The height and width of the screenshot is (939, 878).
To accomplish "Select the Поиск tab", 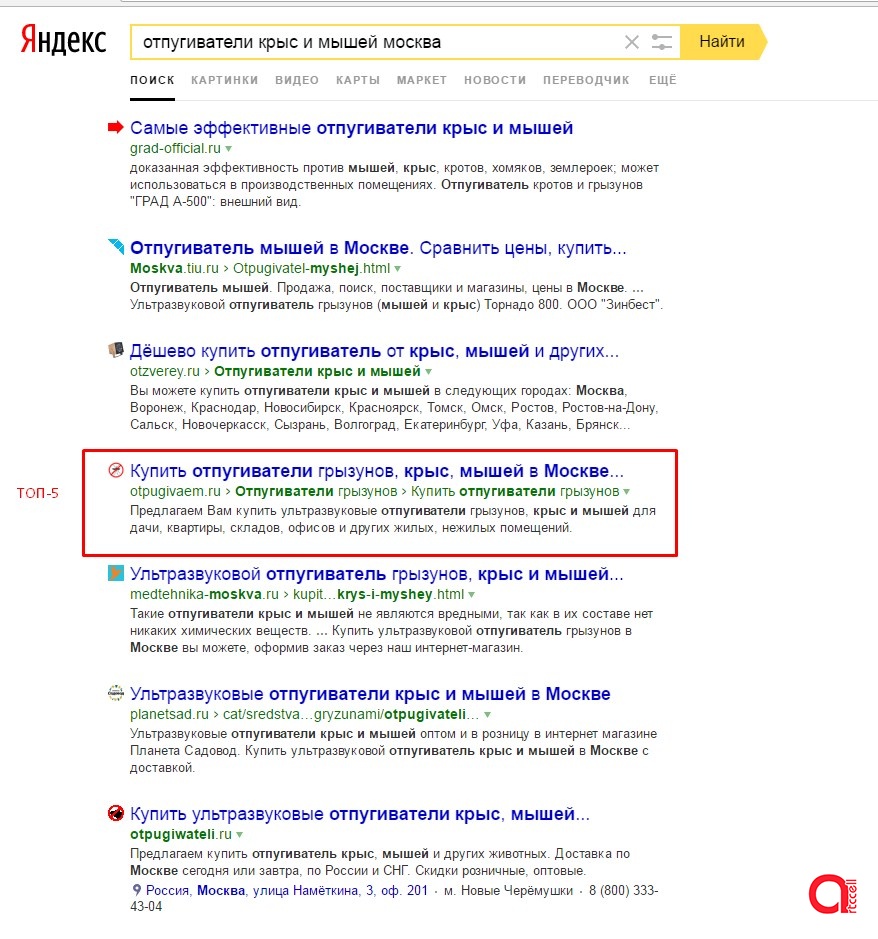I will (x=152, y=80).
